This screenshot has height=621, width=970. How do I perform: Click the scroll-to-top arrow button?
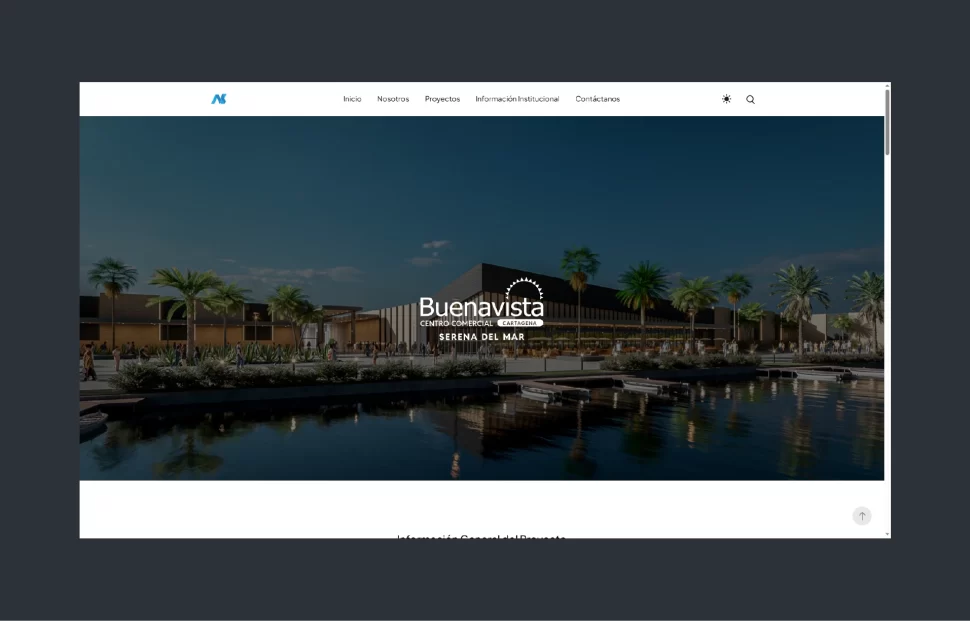click(x=862, y=516)
